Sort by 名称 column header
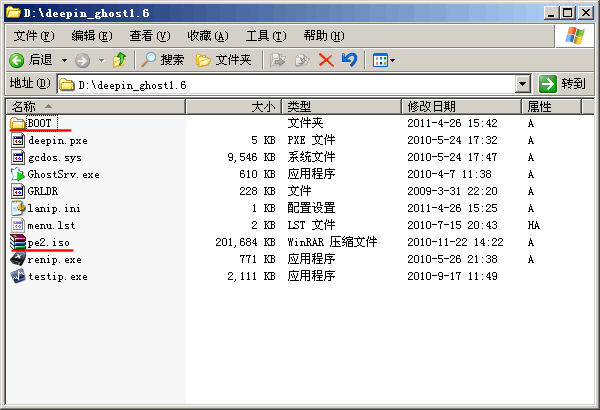The height and width of the screenshot is (410, 600). (x=96, y=106)
